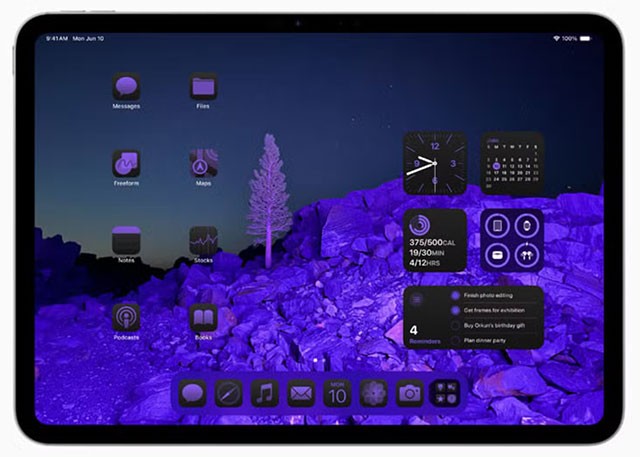This screenshot has width=640, height=457.
Task: Open Mail in the dock
Action: click(301, 393)
